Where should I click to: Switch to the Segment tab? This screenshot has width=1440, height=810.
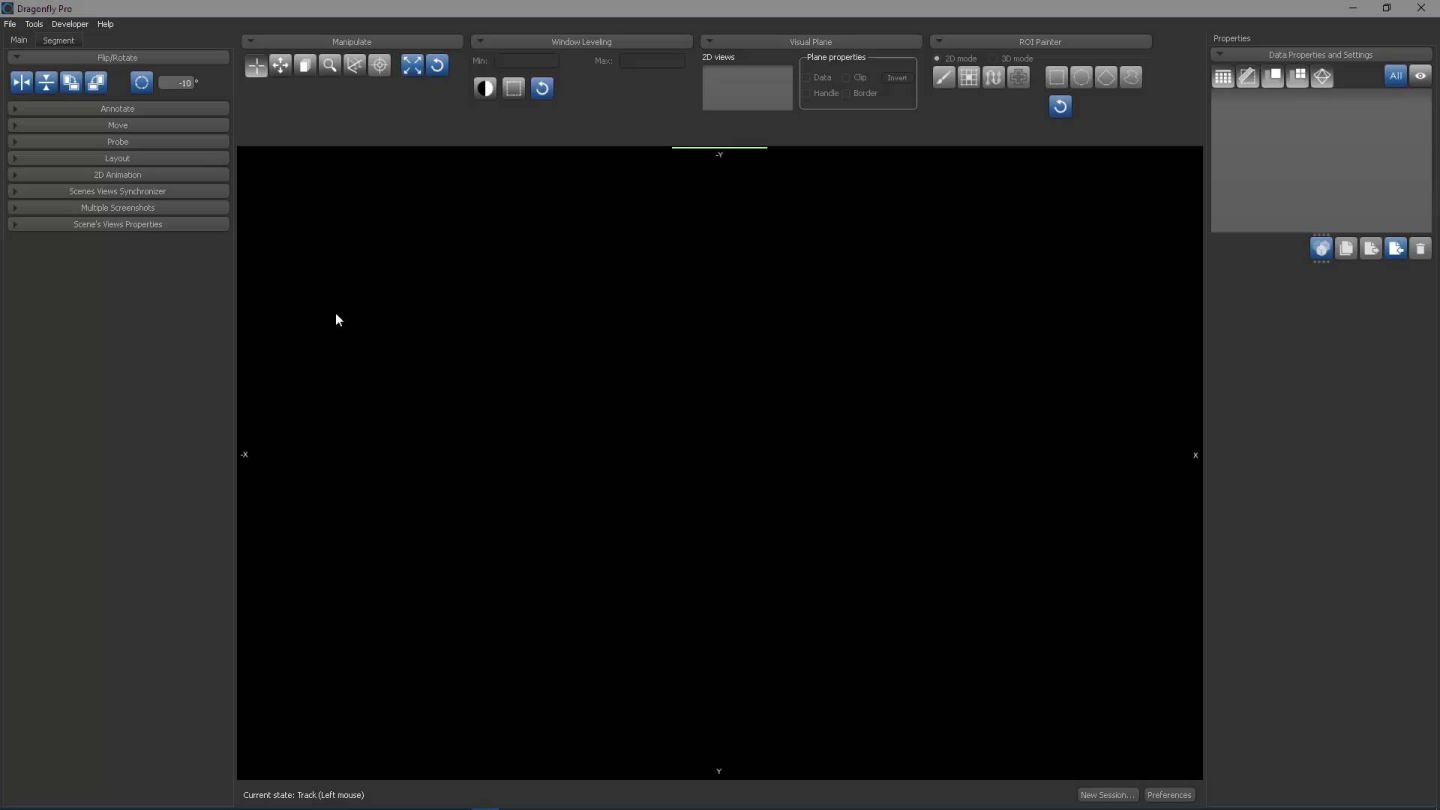point(58,41)
